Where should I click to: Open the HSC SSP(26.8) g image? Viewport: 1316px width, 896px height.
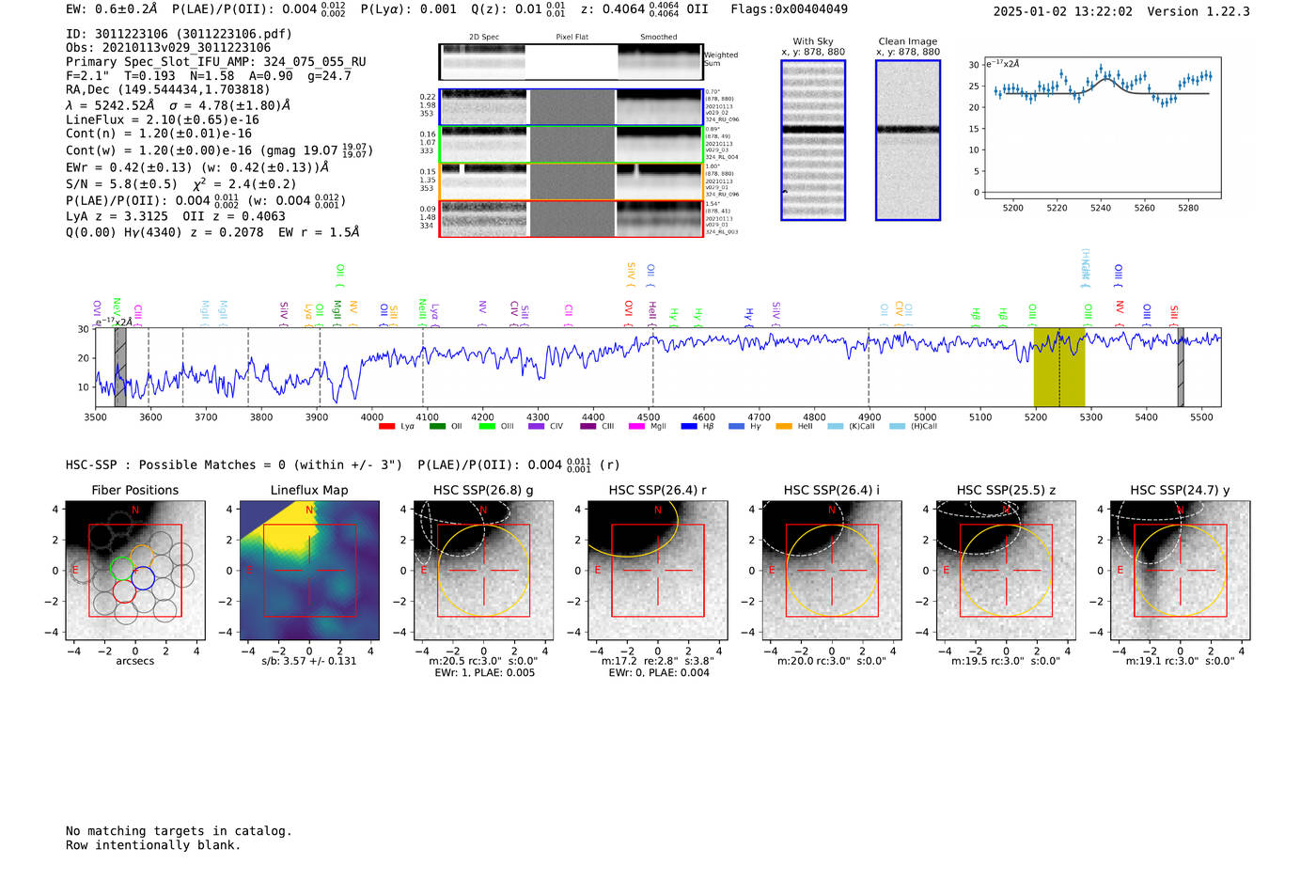click(483, 571)
